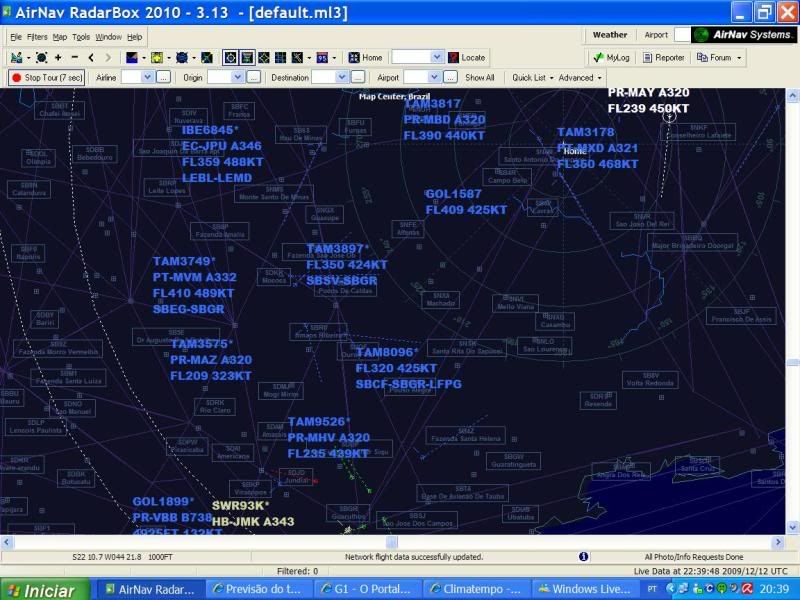Open dropdown arrow beside blue map layer icon
This screenshot has width=800, height=600.
[x=144, y=58]
